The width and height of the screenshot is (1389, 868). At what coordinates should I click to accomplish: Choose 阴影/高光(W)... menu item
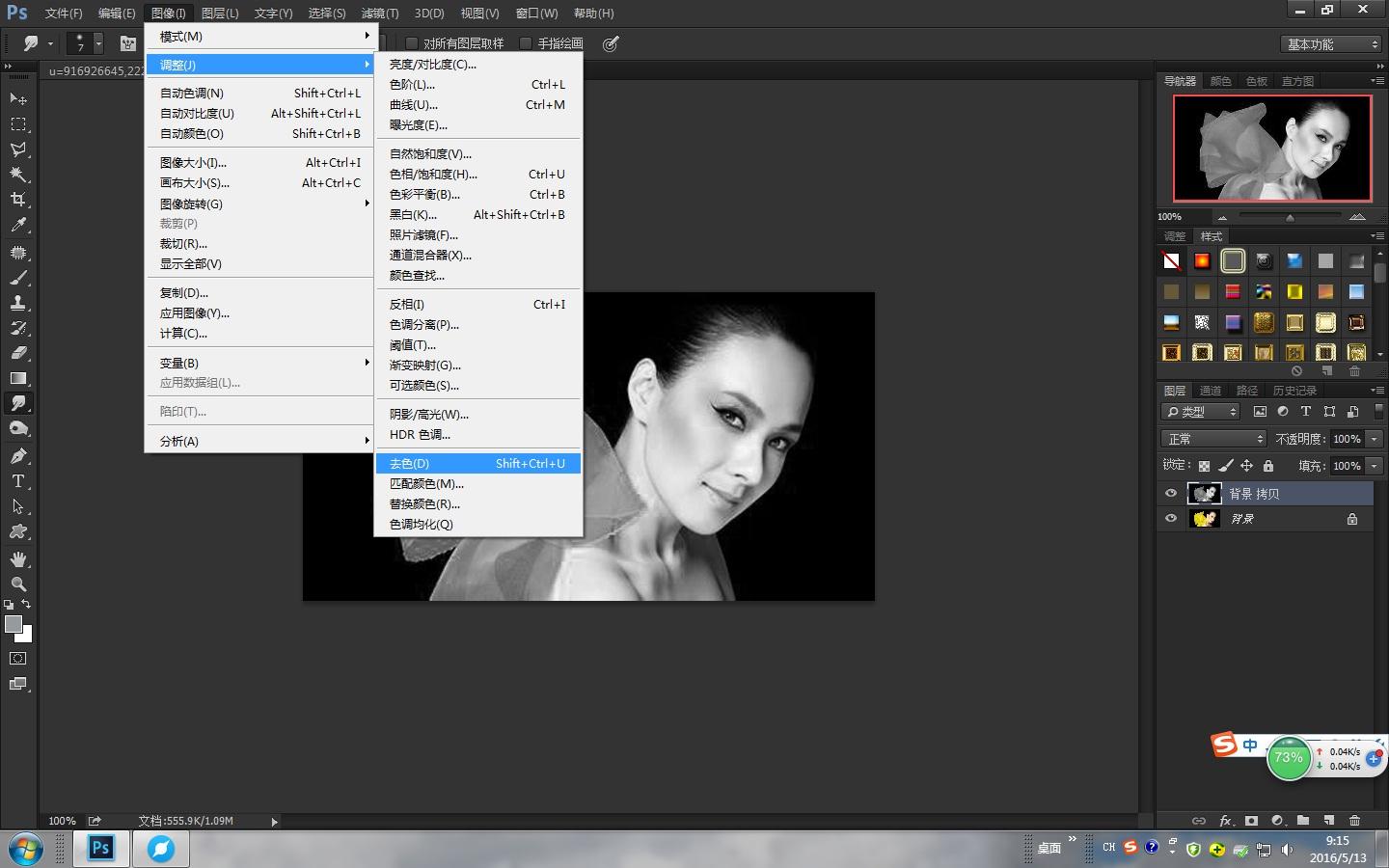[477, 415]
